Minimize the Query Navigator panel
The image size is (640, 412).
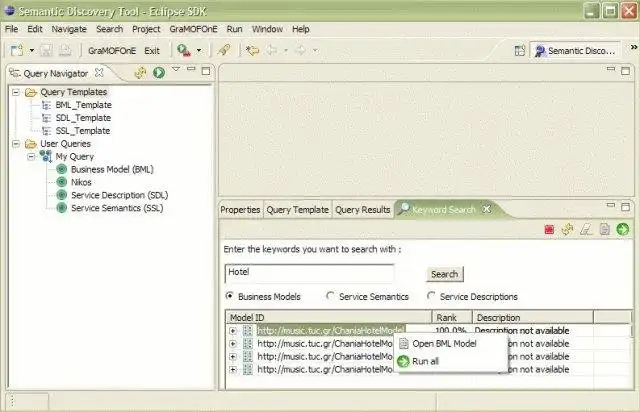click(191, 69)
